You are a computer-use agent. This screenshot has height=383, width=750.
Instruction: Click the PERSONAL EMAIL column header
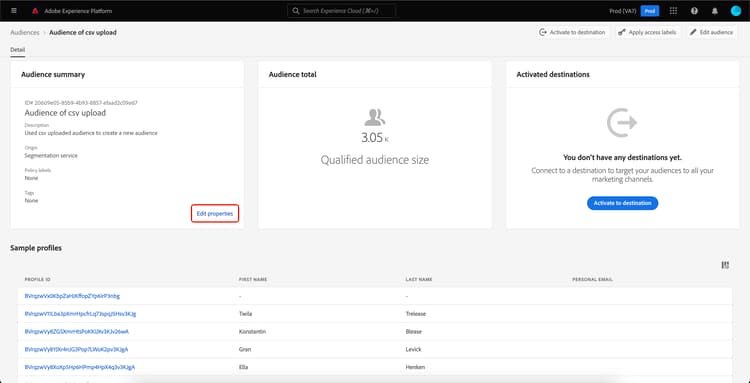[x=592, y=279]
